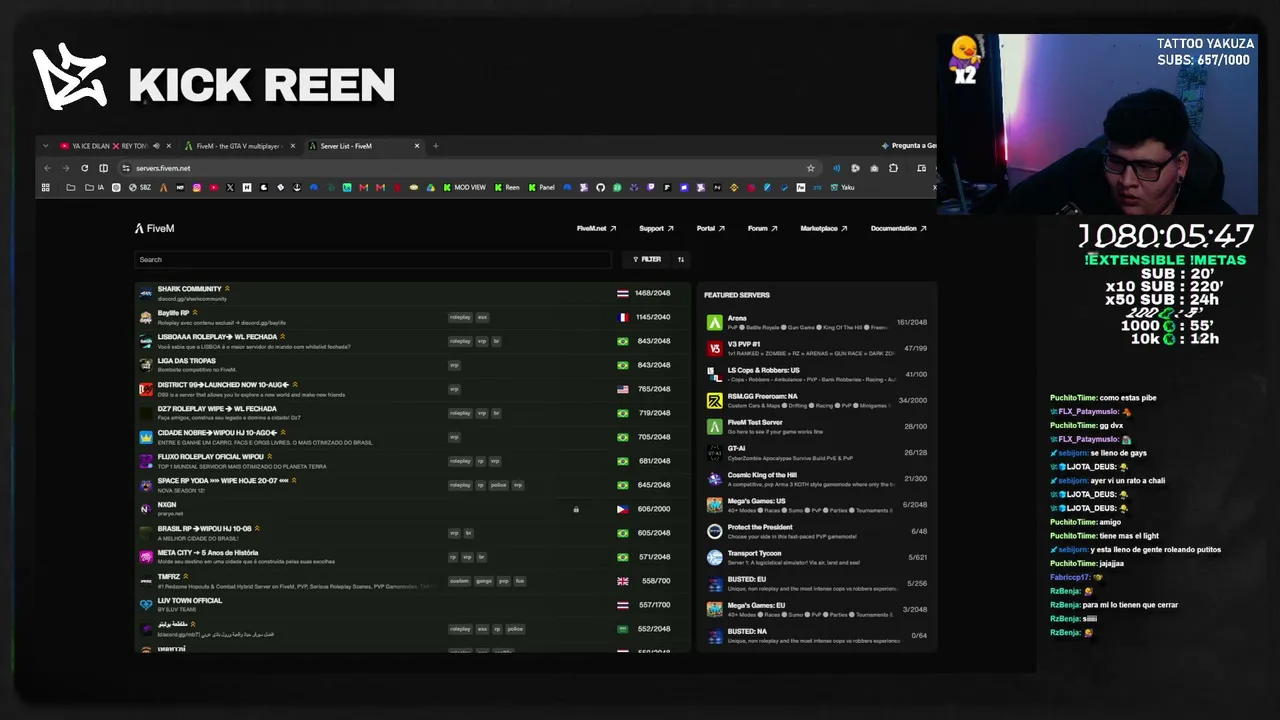
Task: Click the police tag on SPACE RP YODA
Action: (499, 485)
